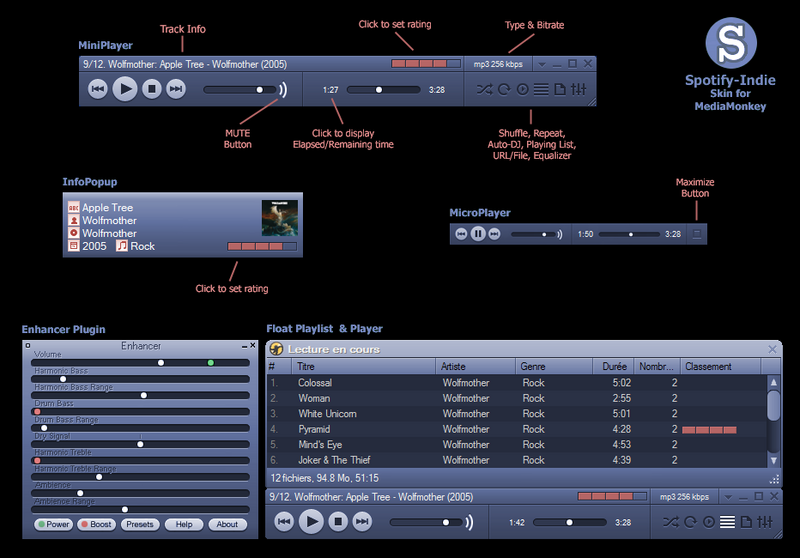Click the Enhancer top-left menu box

pyautogui.click(x=28, y=346)
